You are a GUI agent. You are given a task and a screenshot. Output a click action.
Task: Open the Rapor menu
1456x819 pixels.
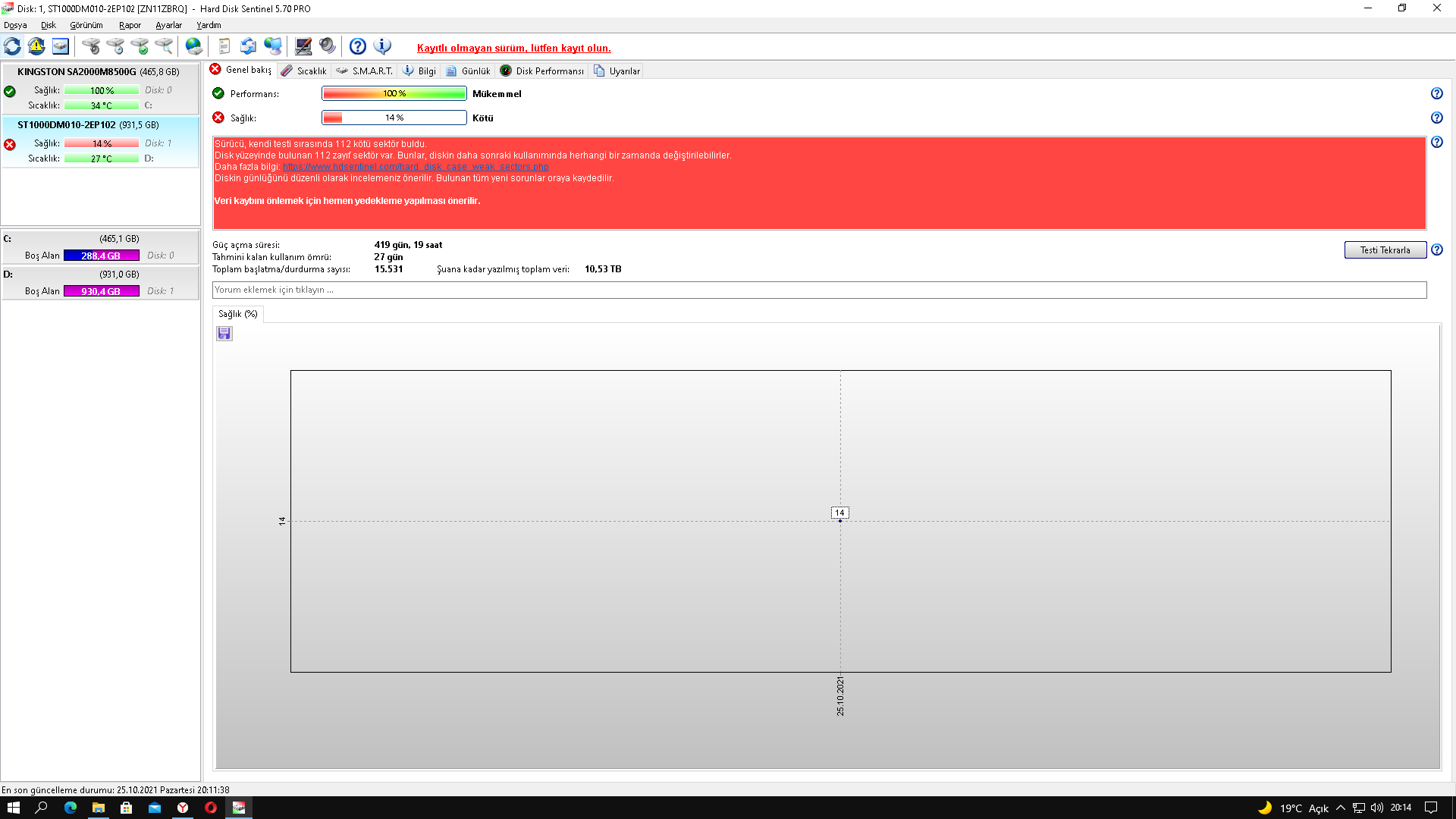tap(130, 25)
